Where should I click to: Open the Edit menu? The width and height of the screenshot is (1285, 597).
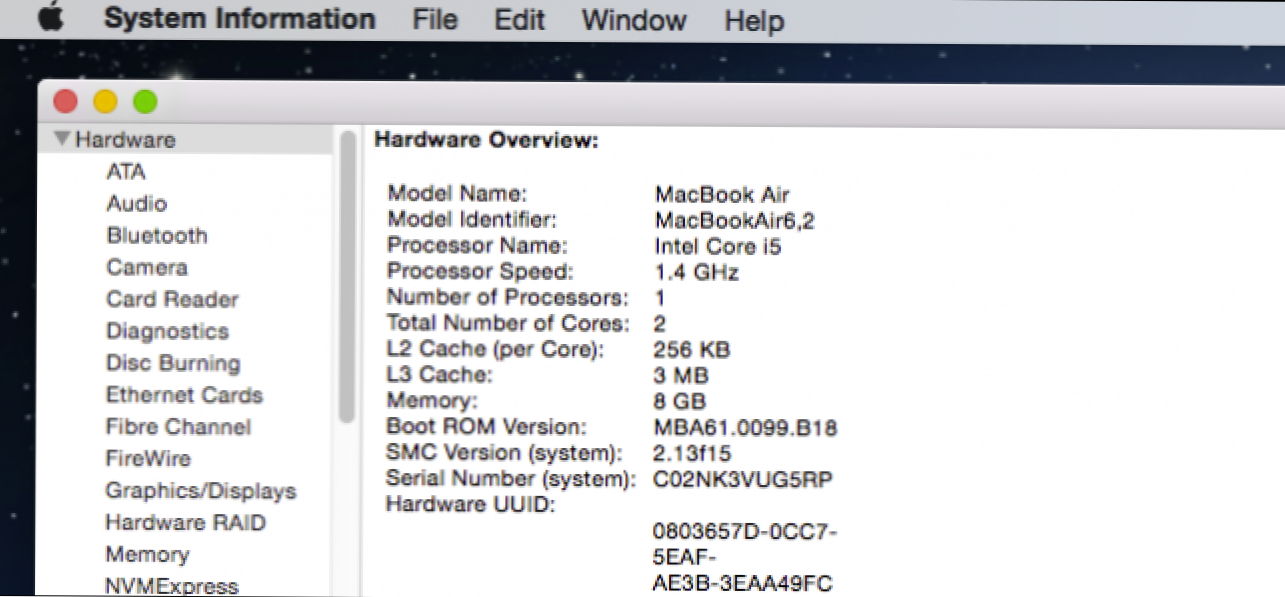(x=520, y=20)
